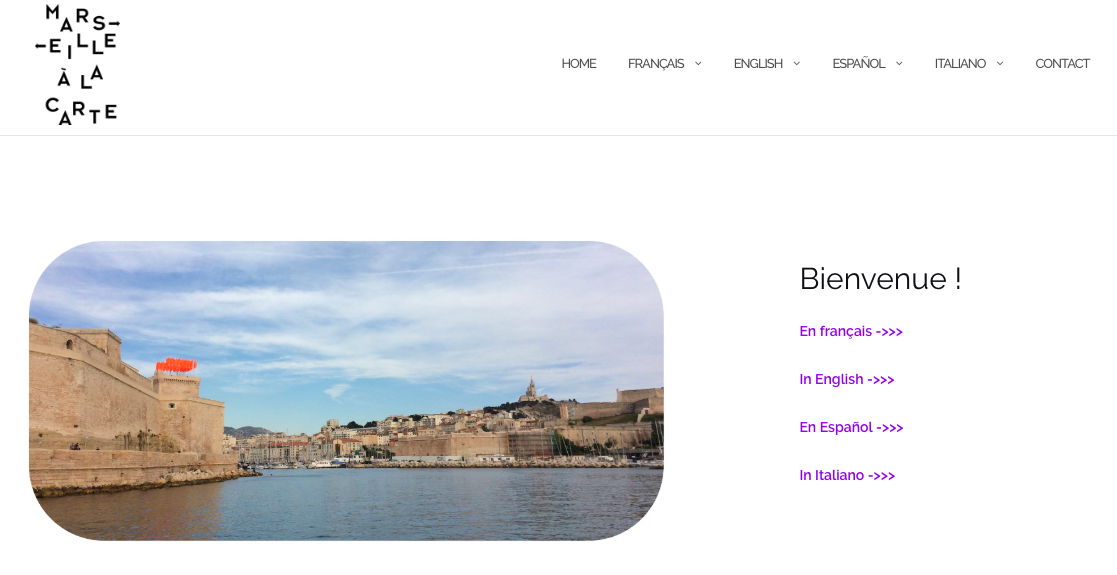Open the ESPAÑOL menu item
Screen dimensions: 1117x575
(858, 64)
